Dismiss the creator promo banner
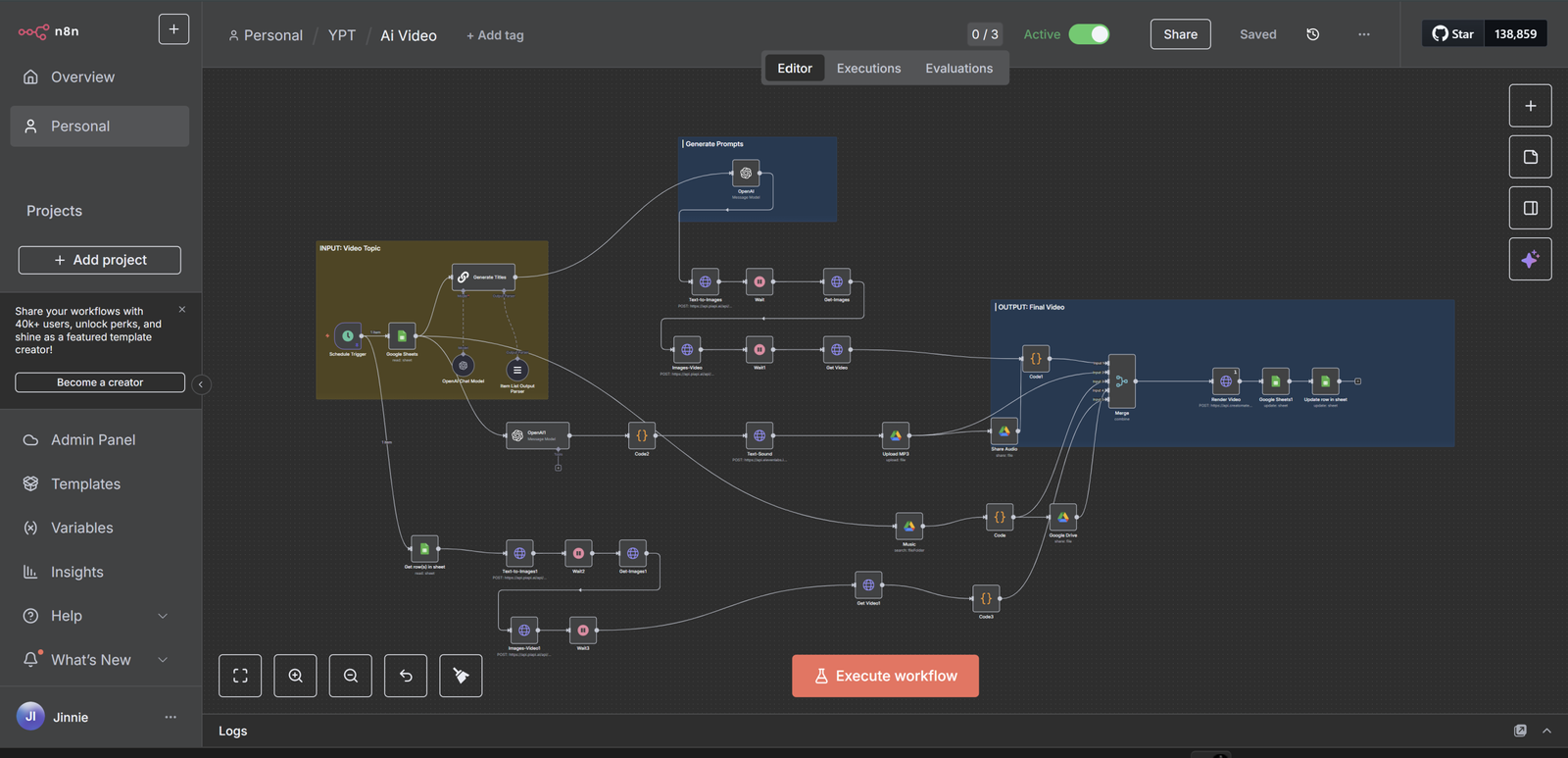 click(x=182, y=310)
